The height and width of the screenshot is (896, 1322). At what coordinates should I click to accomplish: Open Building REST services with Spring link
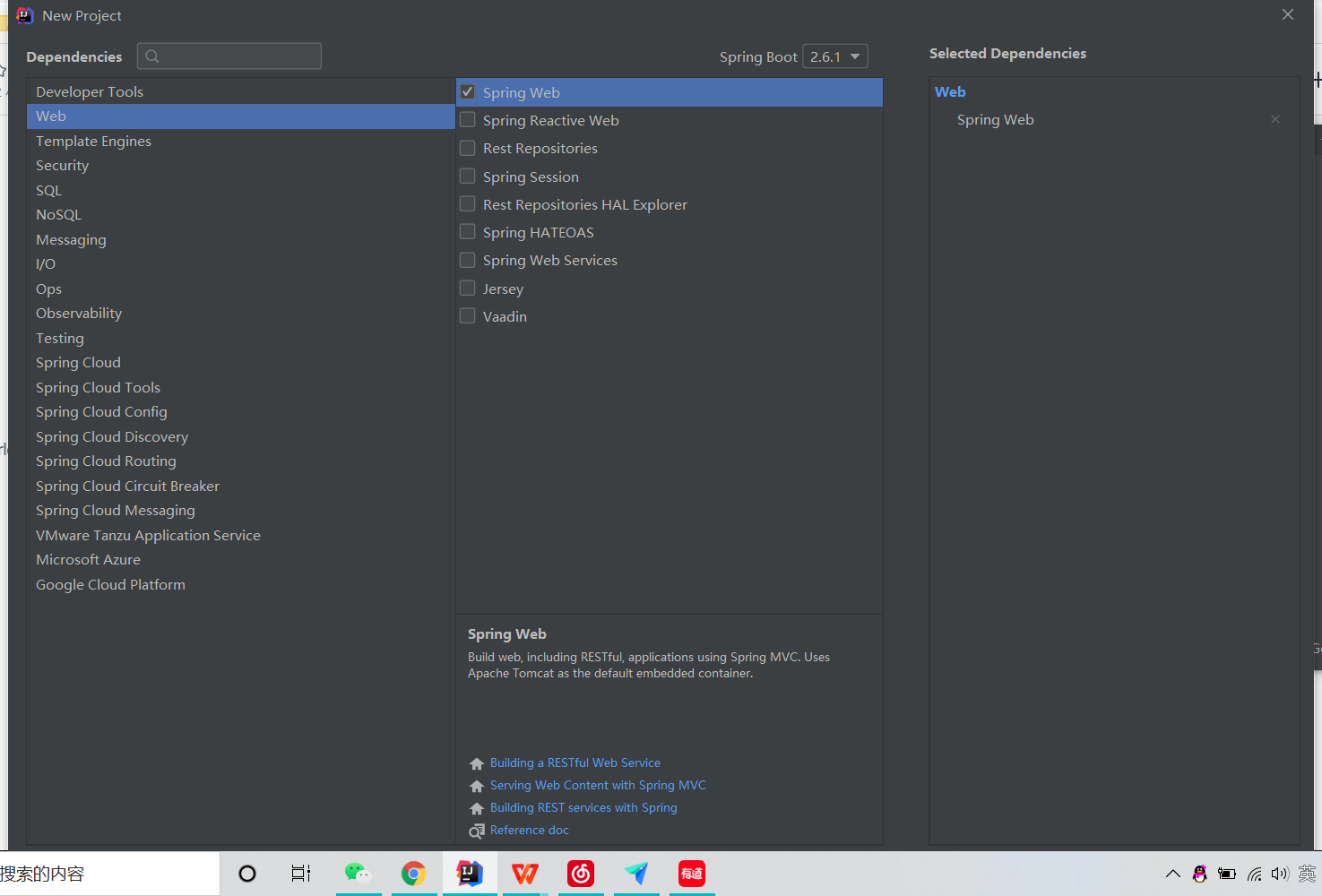click(583, 807)
